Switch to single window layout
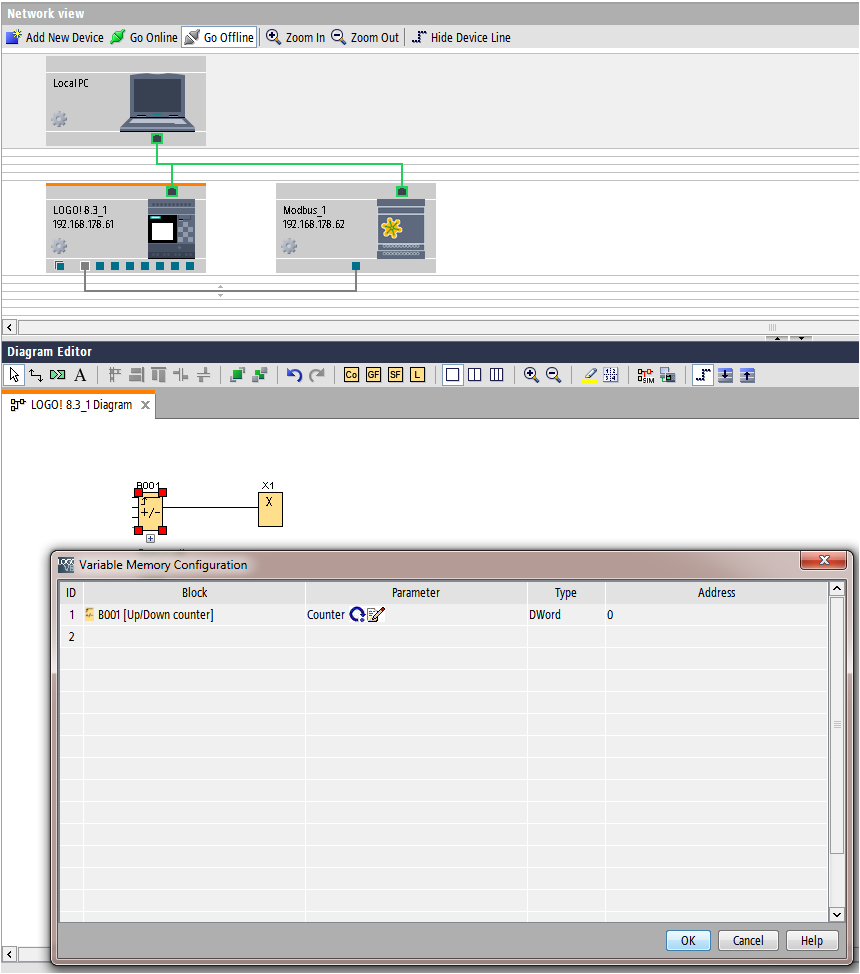 click(453, 375)
